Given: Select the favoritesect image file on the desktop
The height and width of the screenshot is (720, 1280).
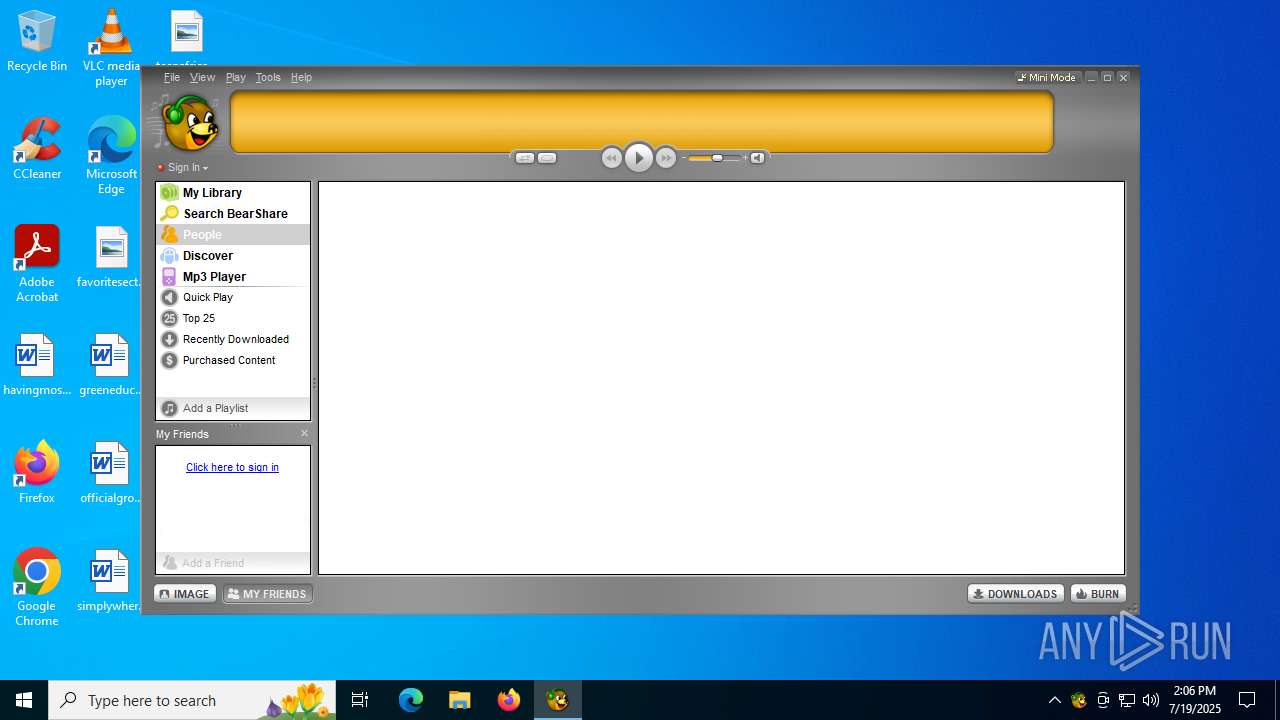Looking at the screenshot, I should click(x=111, y=256).
